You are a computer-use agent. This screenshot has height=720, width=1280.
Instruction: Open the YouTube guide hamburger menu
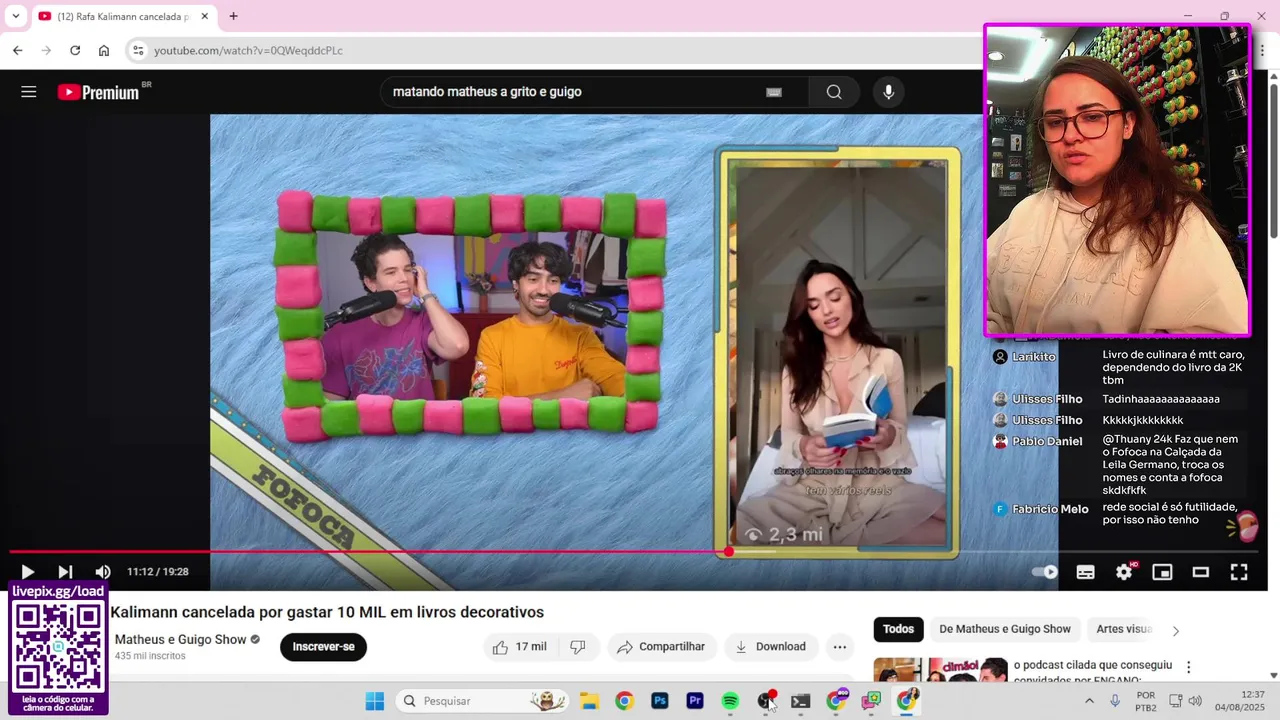tap(28, 92)
